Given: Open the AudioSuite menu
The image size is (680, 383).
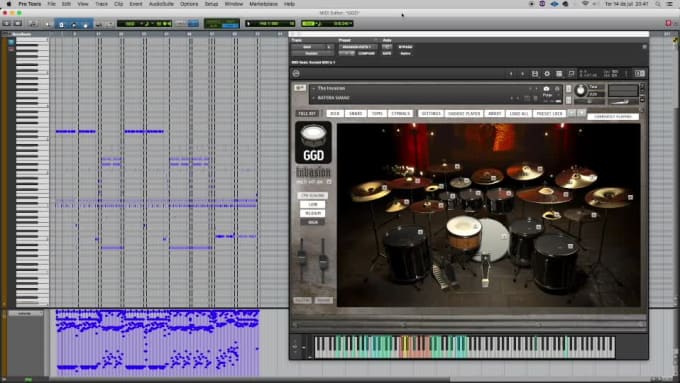Looking at the screenshot, I should [161, 4].
